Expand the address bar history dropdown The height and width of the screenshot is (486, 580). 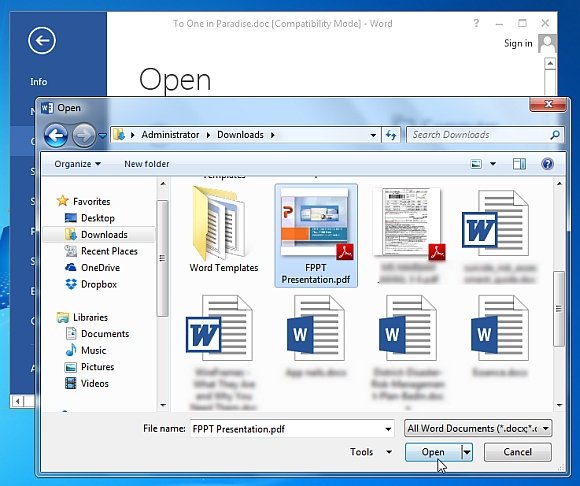(x=373, y=135)
